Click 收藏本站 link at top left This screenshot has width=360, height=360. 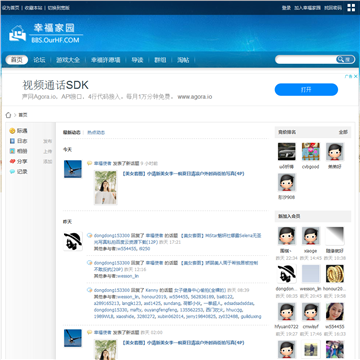[33, 8]
